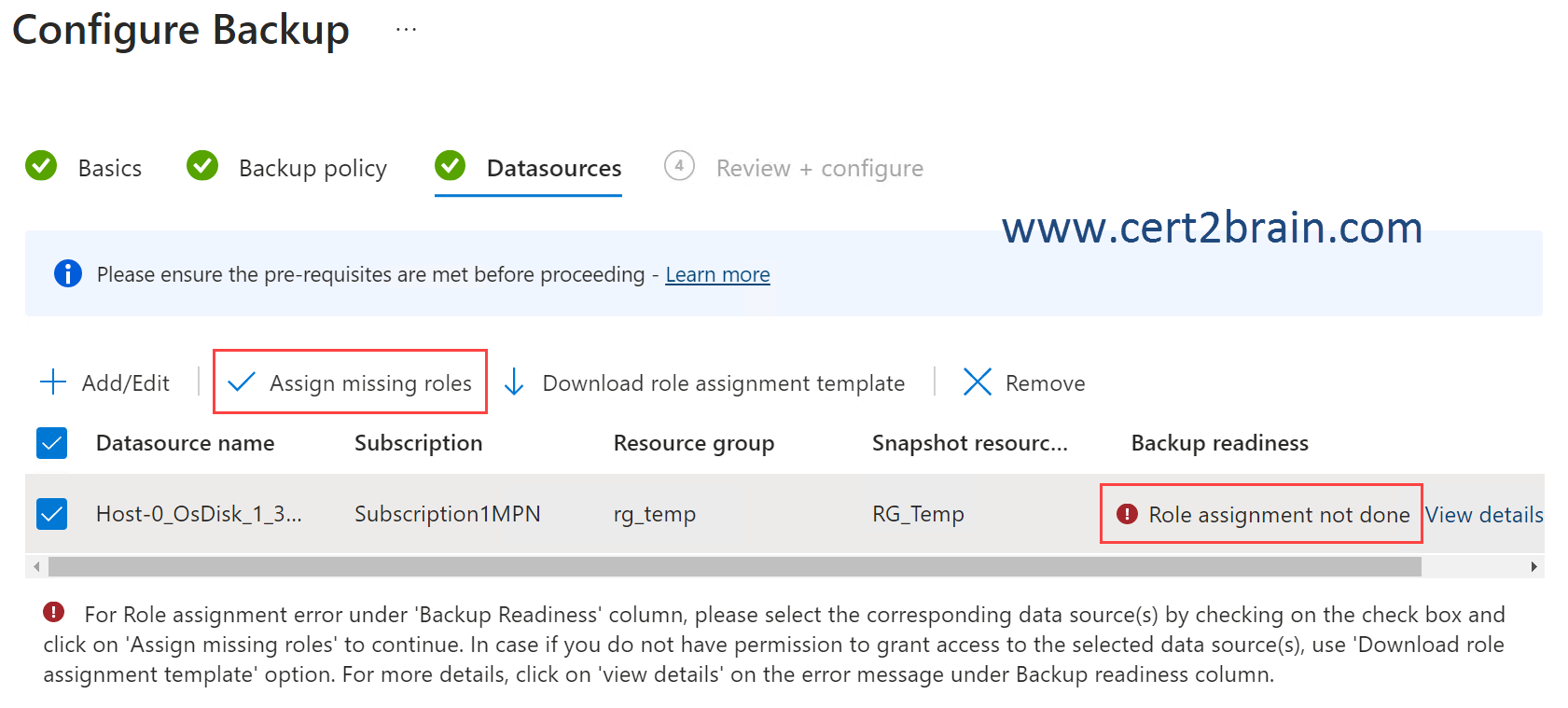Click the X icon beside Remove
The image size is (1568, 708).
977,382
